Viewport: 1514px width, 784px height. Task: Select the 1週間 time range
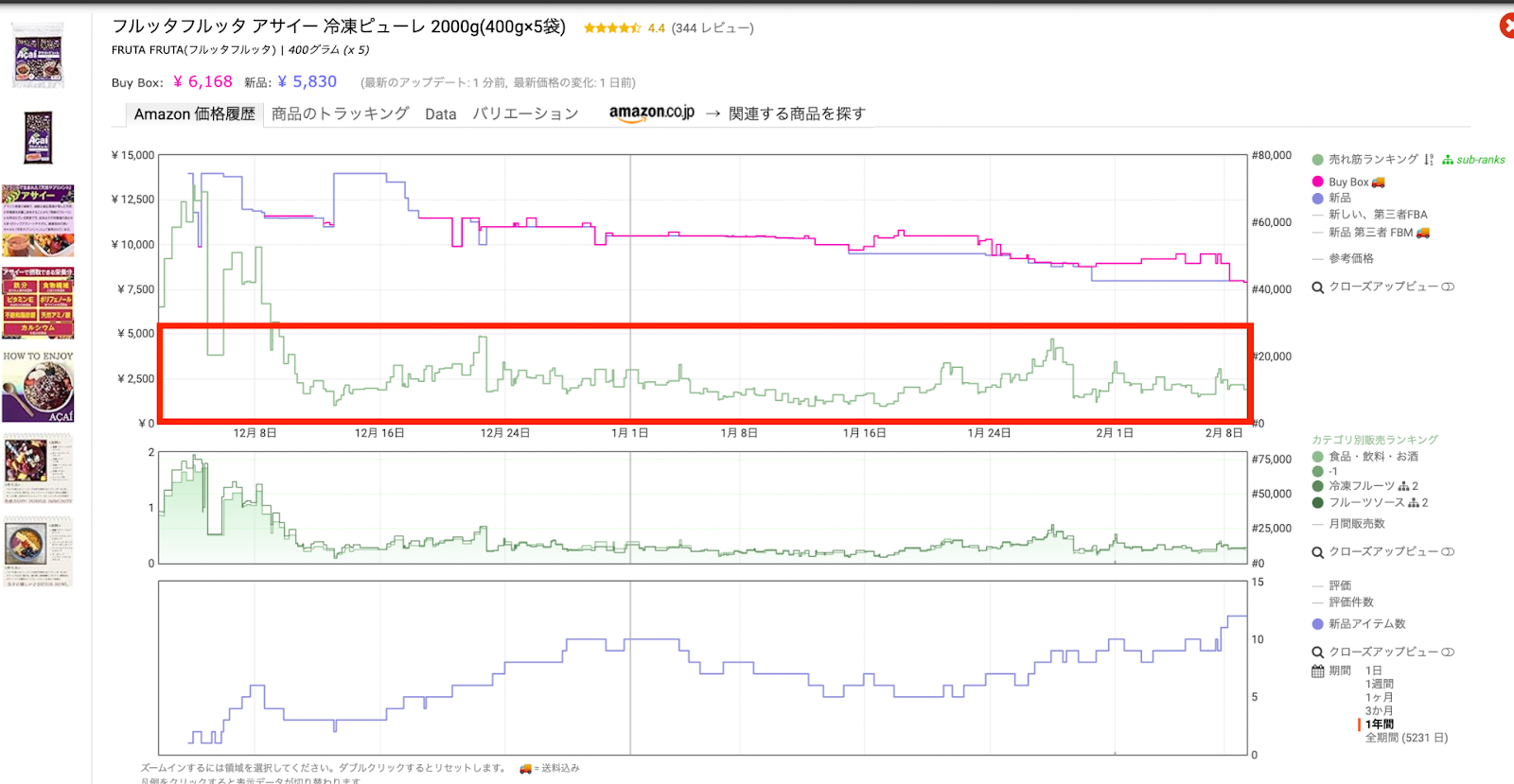click(x=1379, y=685)
